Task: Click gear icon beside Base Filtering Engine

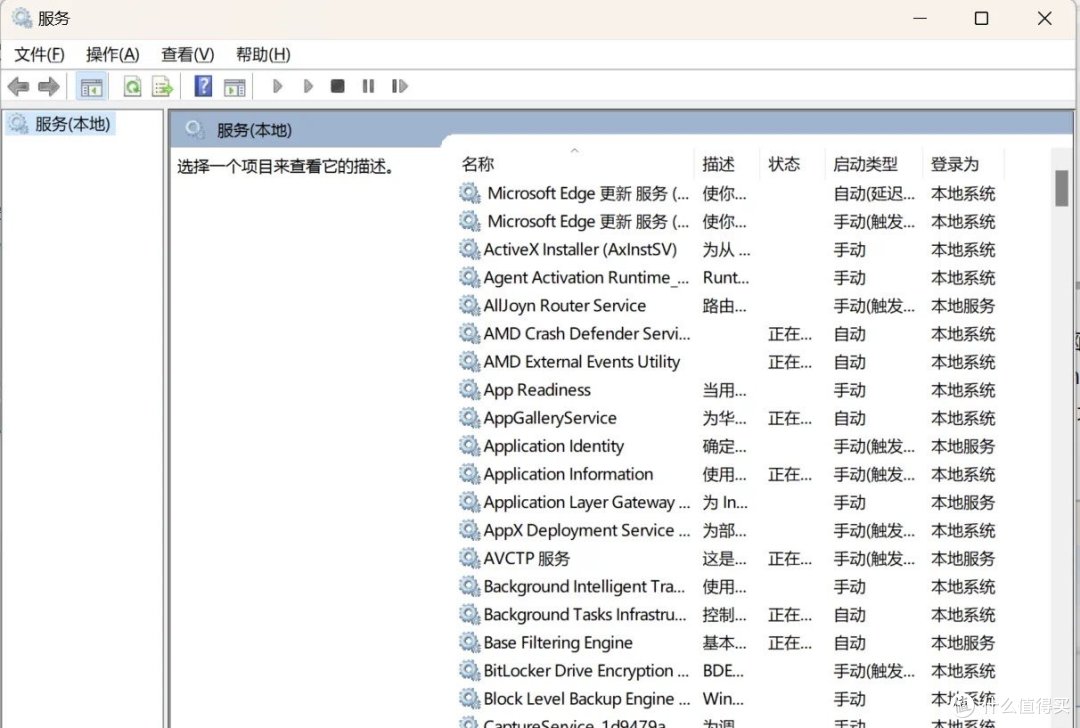Action: 470,643
